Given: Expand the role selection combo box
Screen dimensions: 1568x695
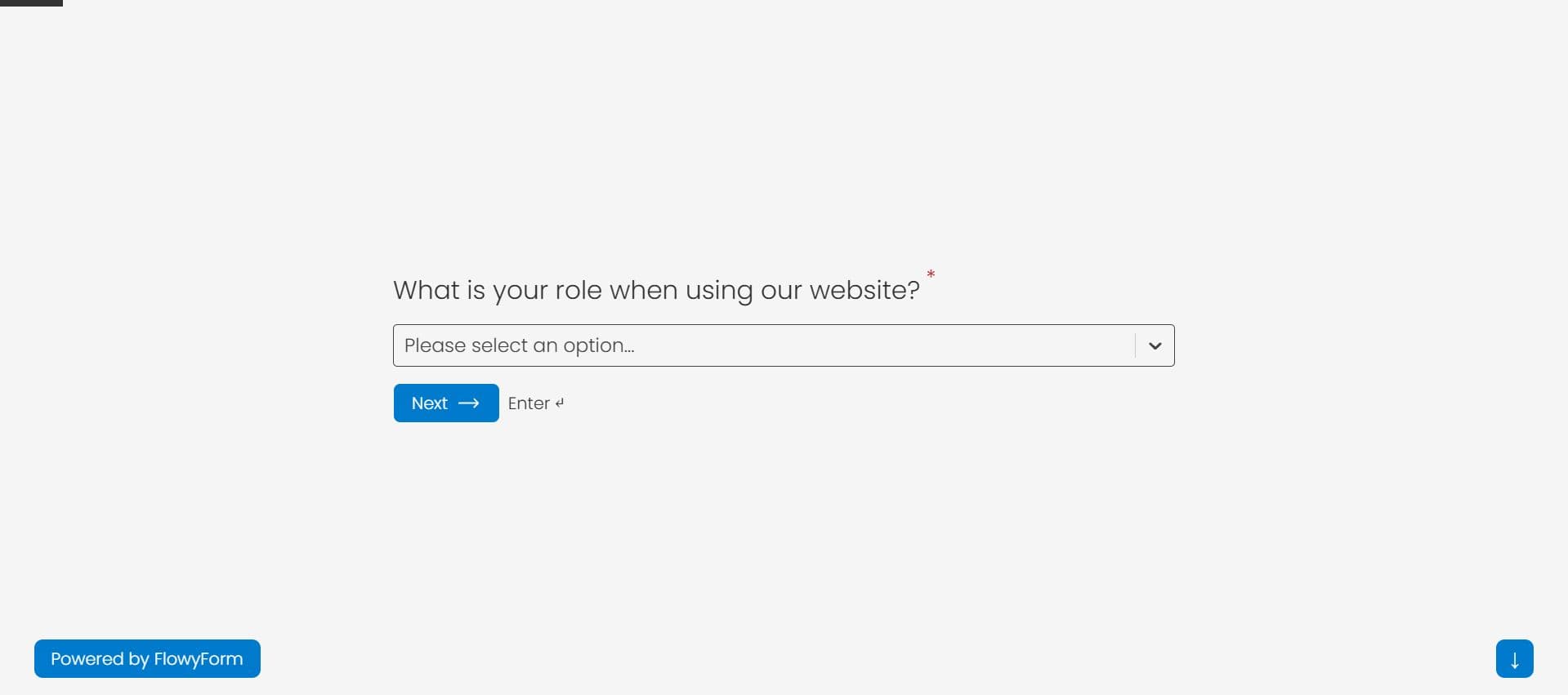Looking at the screenshot, I should point(784,345).
